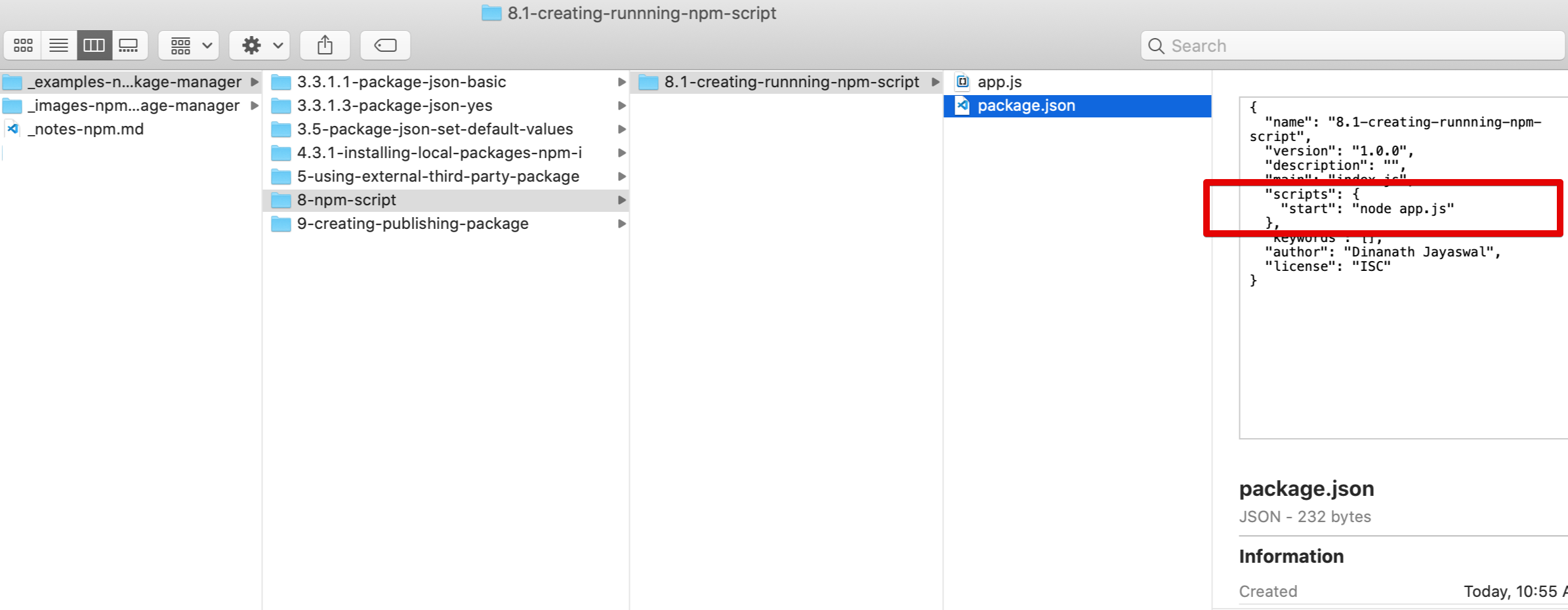Expand the _examples package-manager folder chevron

254,81
